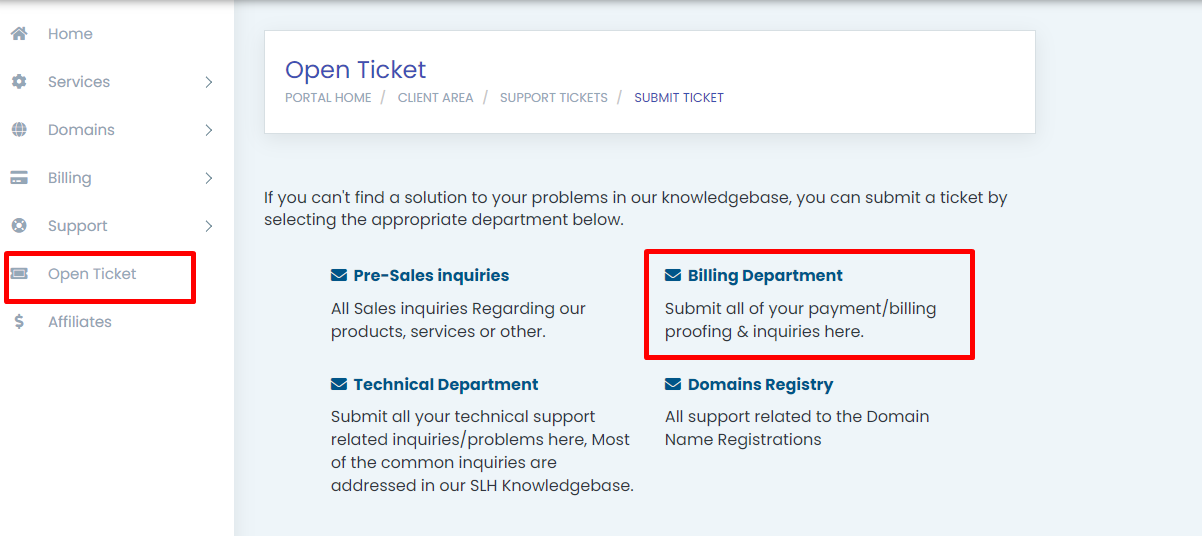Click the envelope icon beside Technical Department

pos(339,384)
